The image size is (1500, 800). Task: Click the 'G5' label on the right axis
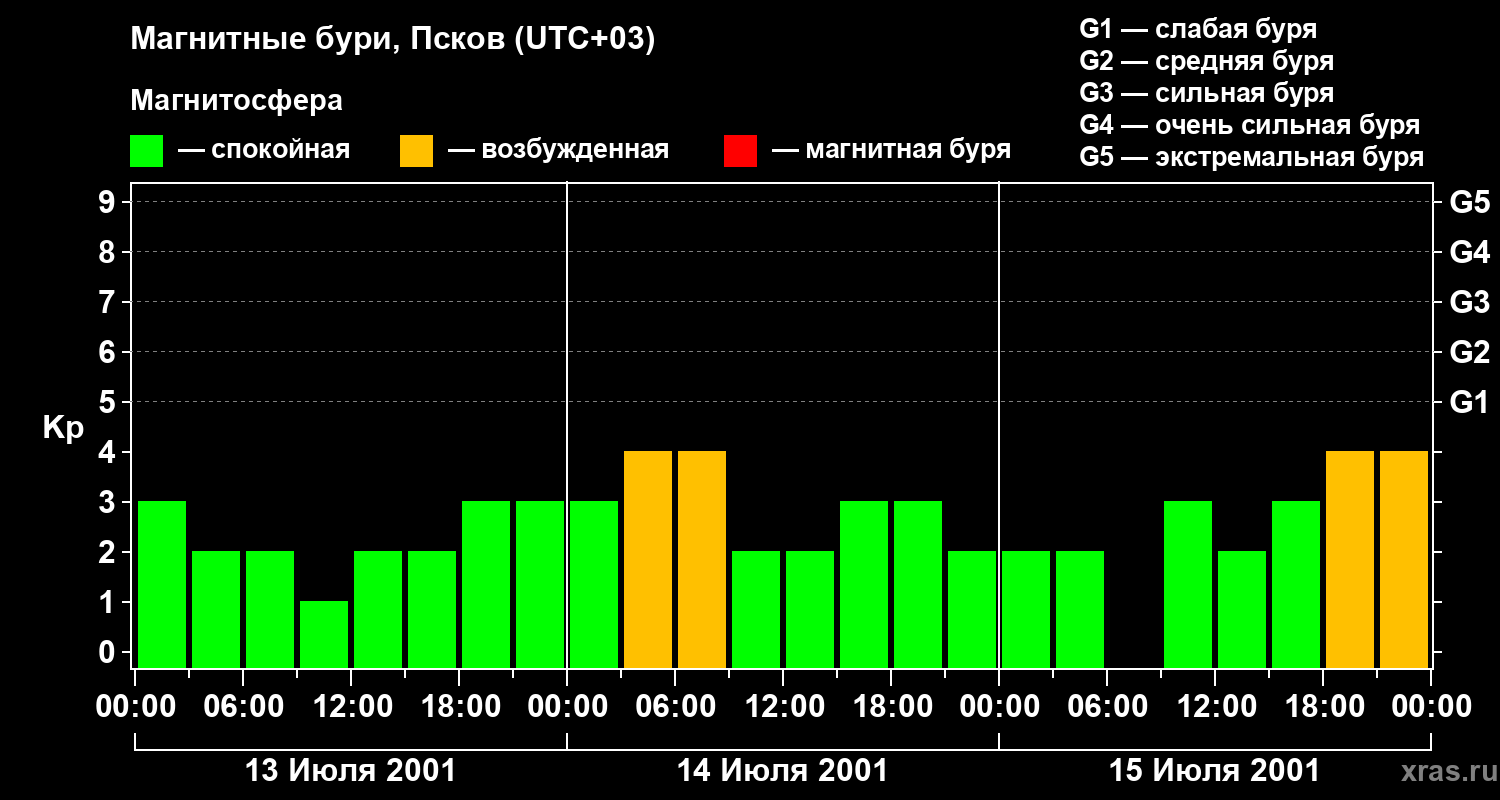[1469, 202]
